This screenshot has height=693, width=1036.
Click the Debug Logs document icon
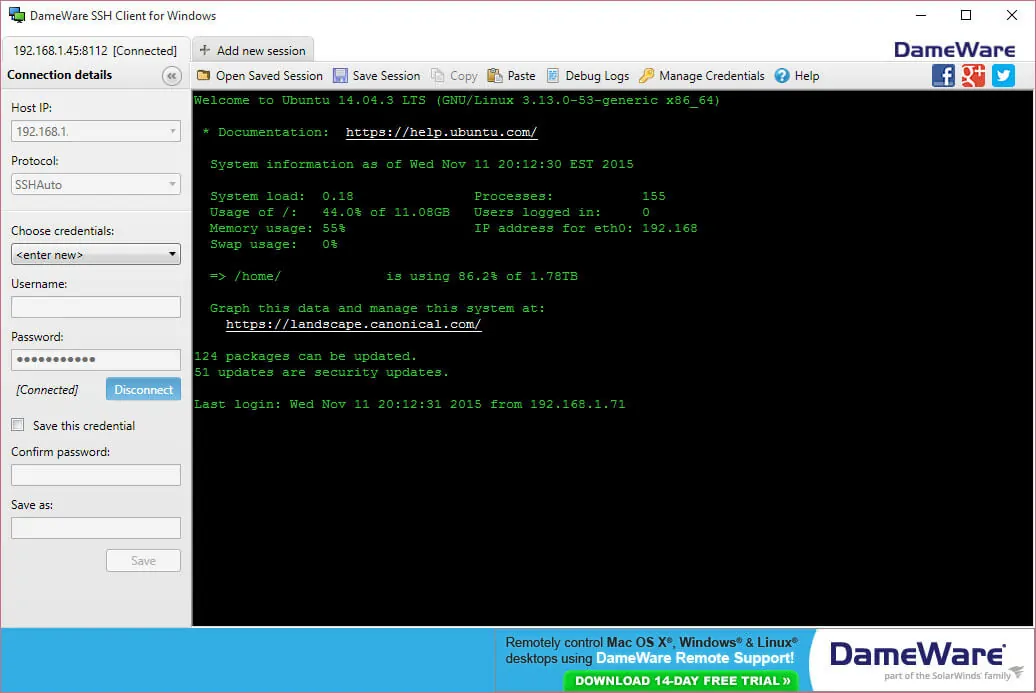click(552, 75)
